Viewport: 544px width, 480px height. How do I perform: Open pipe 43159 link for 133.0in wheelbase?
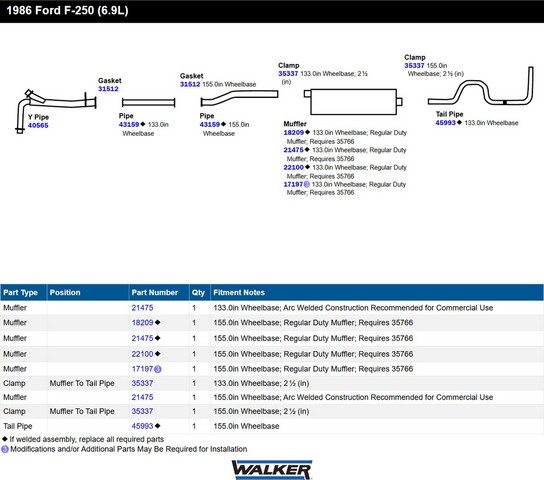(129, 125)
